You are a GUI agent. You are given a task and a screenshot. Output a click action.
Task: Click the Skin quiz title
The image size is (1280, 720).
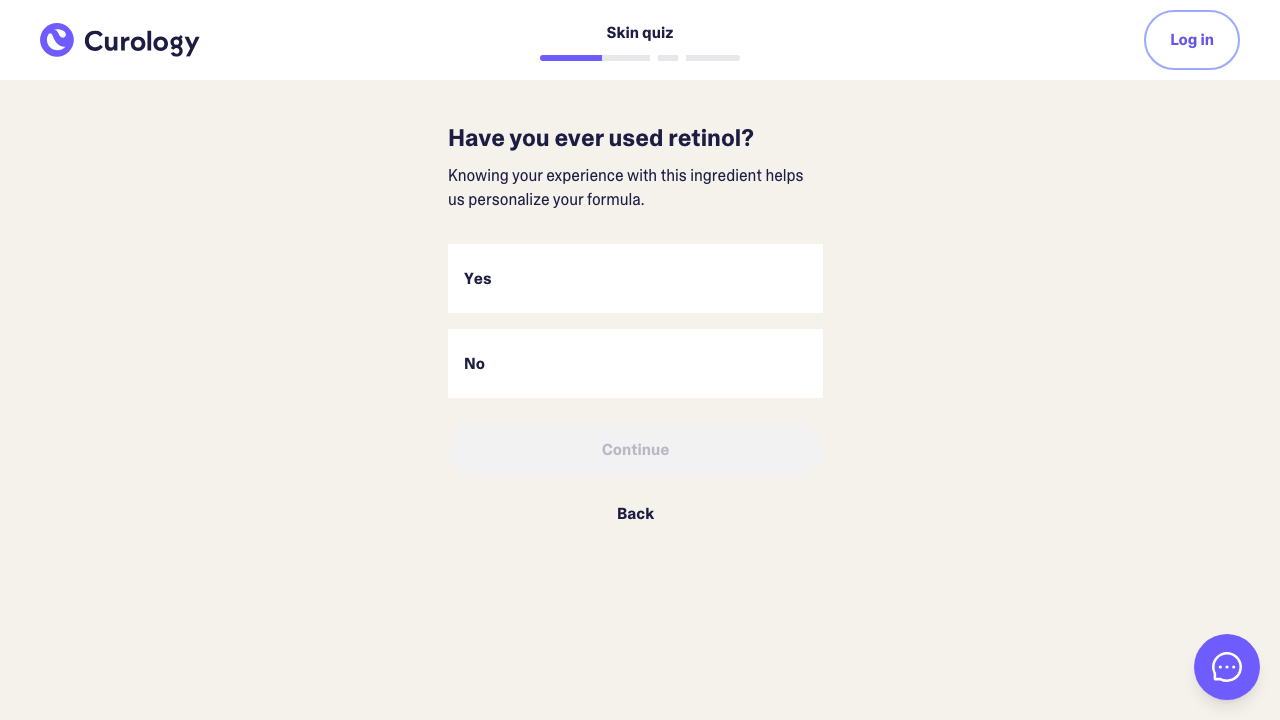click(640, 33)
